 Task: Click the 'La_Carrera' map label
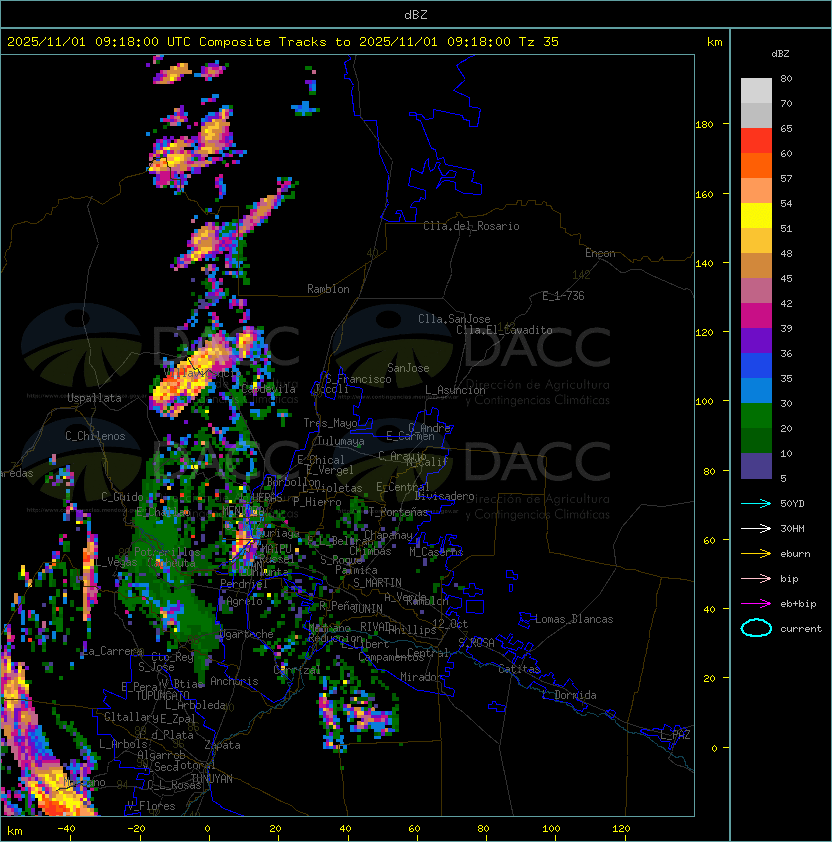tap(112, 651)
